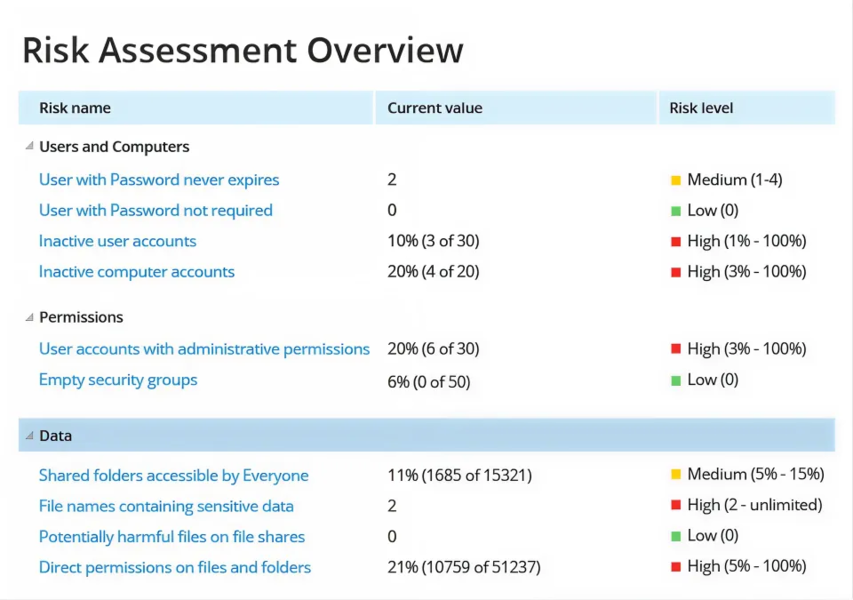
Task: Open Shared folders accessible by Everyone
Action: [173, 476]
